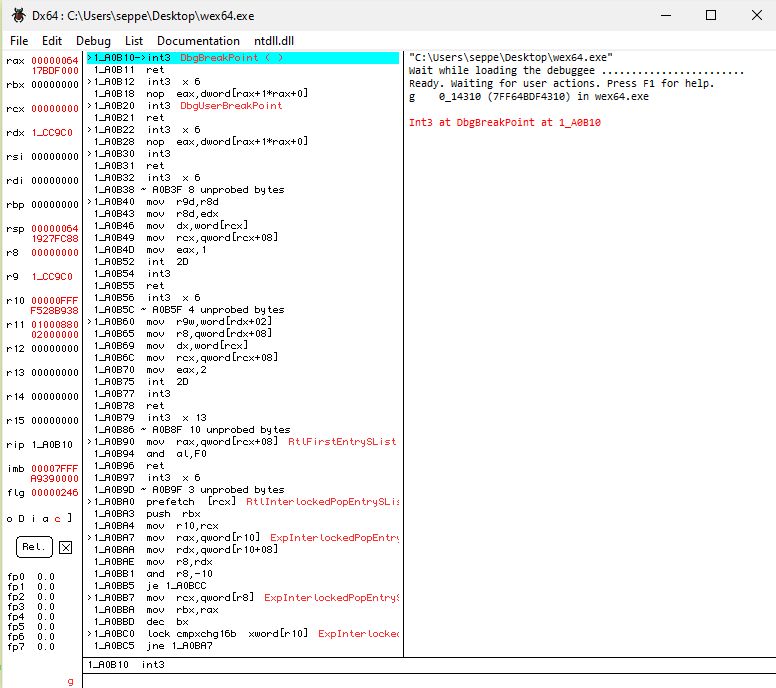The image size is (776, 688).
Task: Open the List menu
Action: (x=134, y=41)
